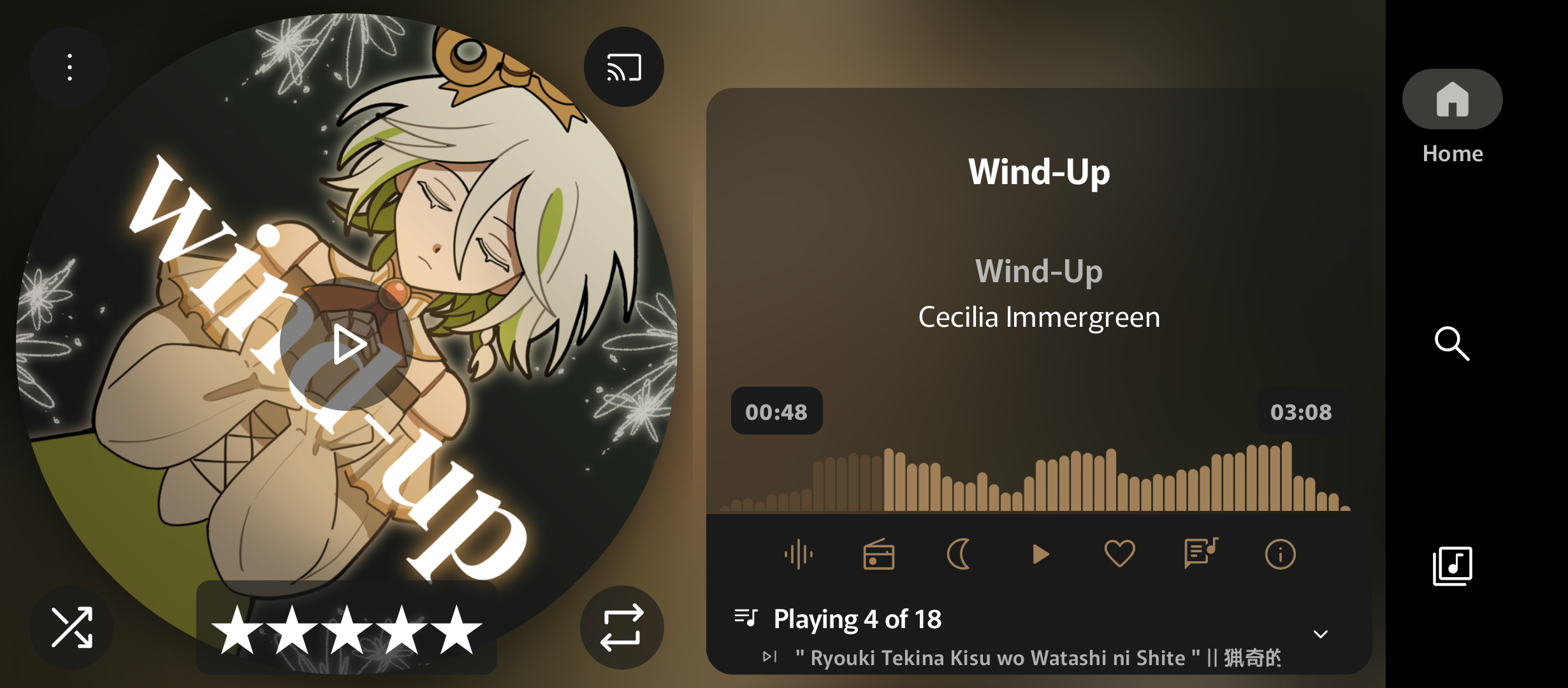
Task: Show lyrics using the lyrics icon
Action: click(x=1200, y=553)
